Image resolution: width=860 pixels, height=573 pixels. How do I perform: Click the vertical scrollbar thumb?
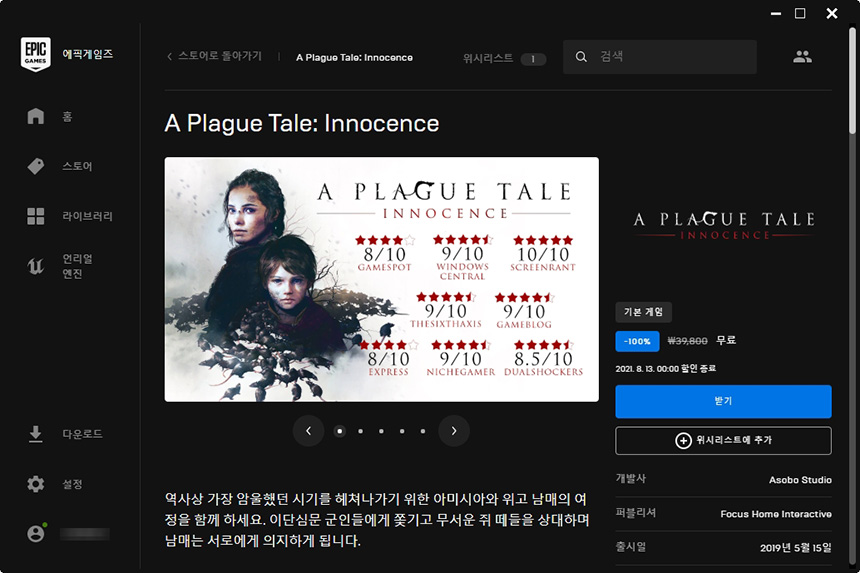(852, 81)
